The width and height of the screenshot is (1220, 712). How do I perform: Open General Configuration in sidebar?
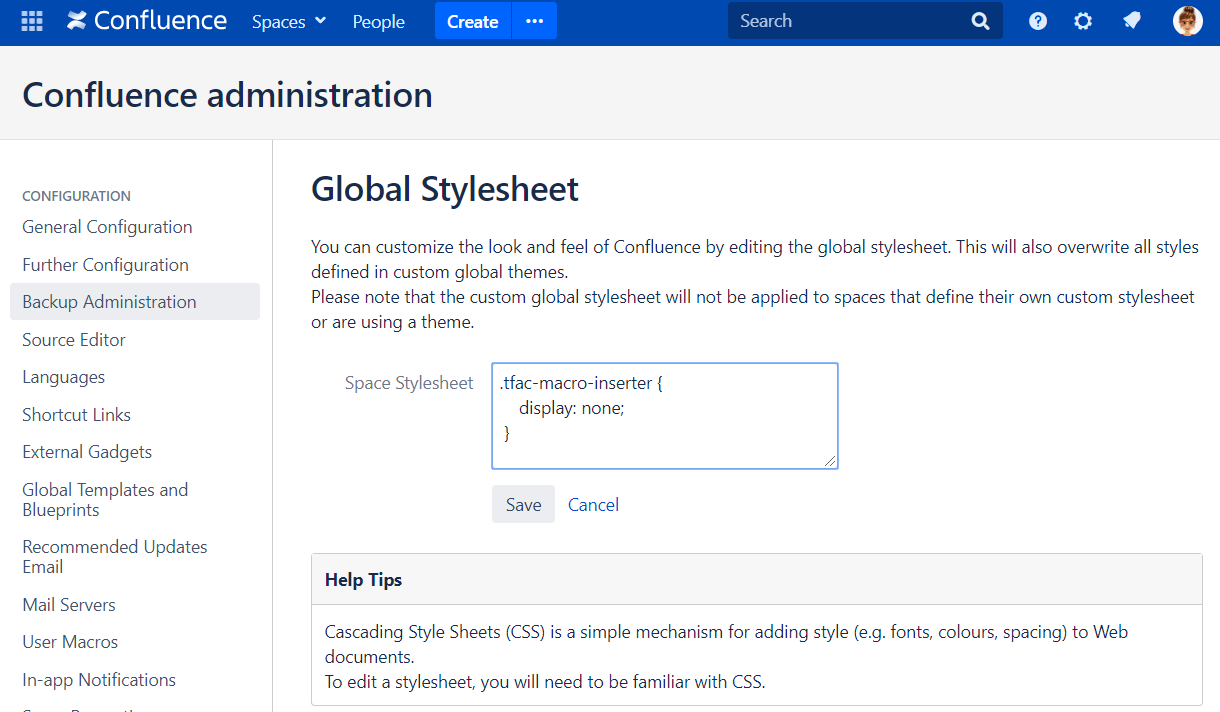107,227
